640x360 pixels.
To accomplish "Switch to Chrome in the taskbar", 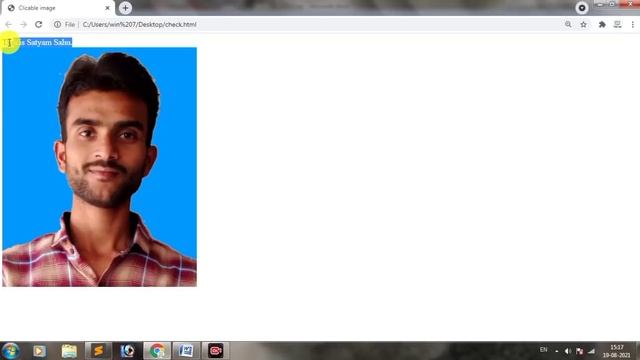I will (x=157, y=351).
